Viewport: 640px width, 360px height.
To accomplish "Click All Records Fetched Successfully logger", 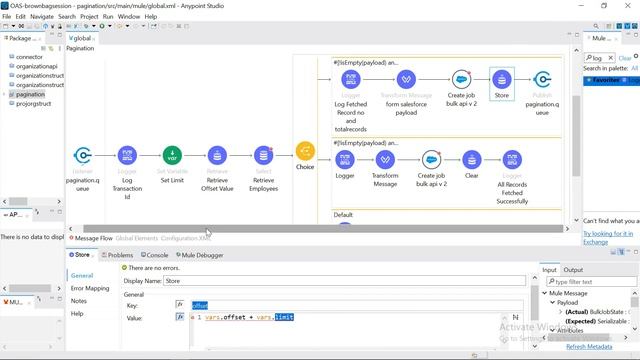I will [x=512, y=160].
